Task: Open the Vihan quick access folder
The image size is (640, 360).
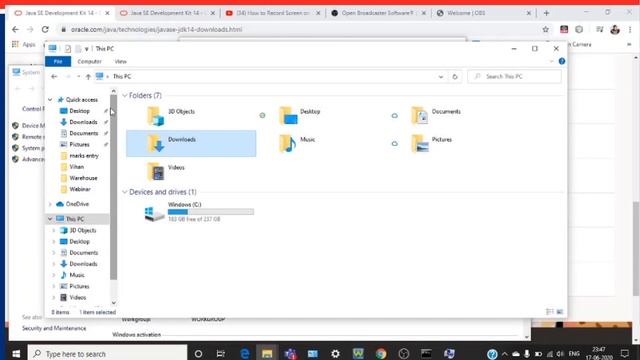Action: pos(76,167)
